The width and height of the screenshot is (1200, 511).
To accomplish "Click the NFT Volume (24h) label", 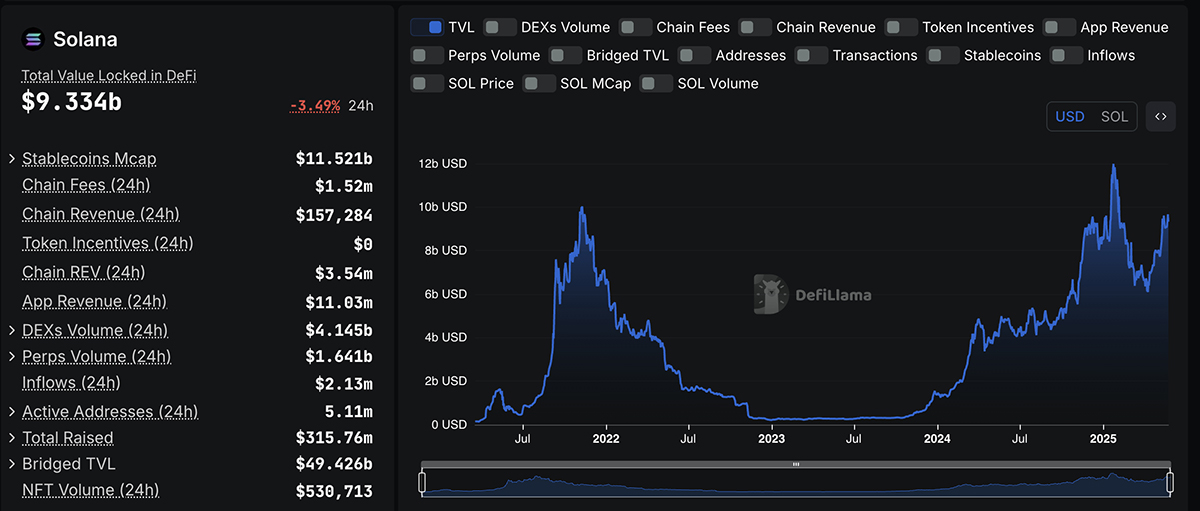I will pos(91,490).
